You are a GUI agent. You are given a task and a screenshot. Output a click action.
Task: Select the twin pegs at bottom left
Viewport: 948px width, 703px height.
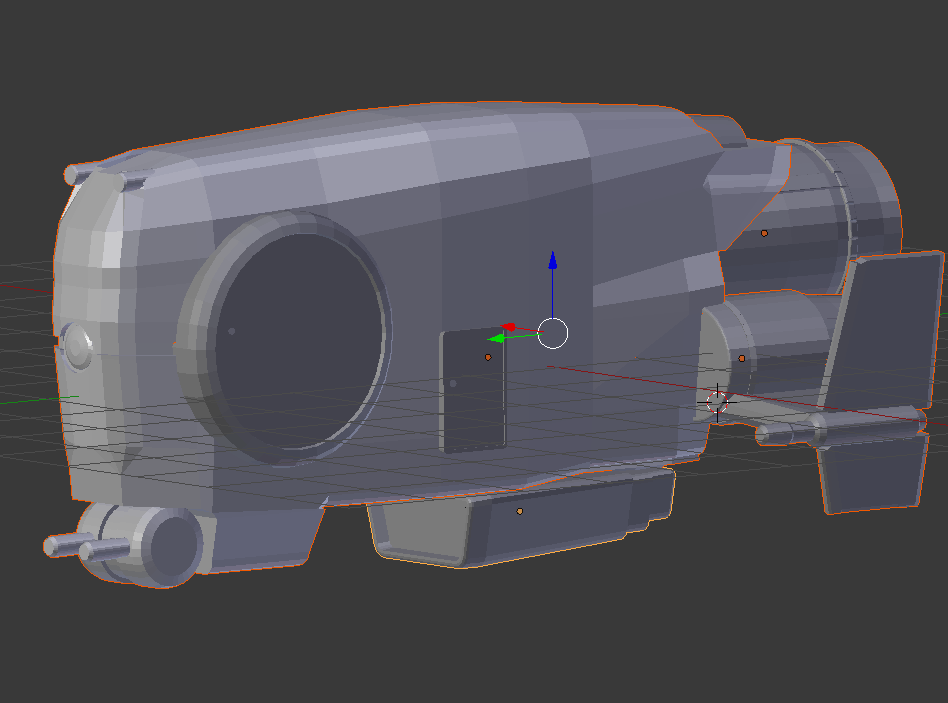click(x=86, y=548)
